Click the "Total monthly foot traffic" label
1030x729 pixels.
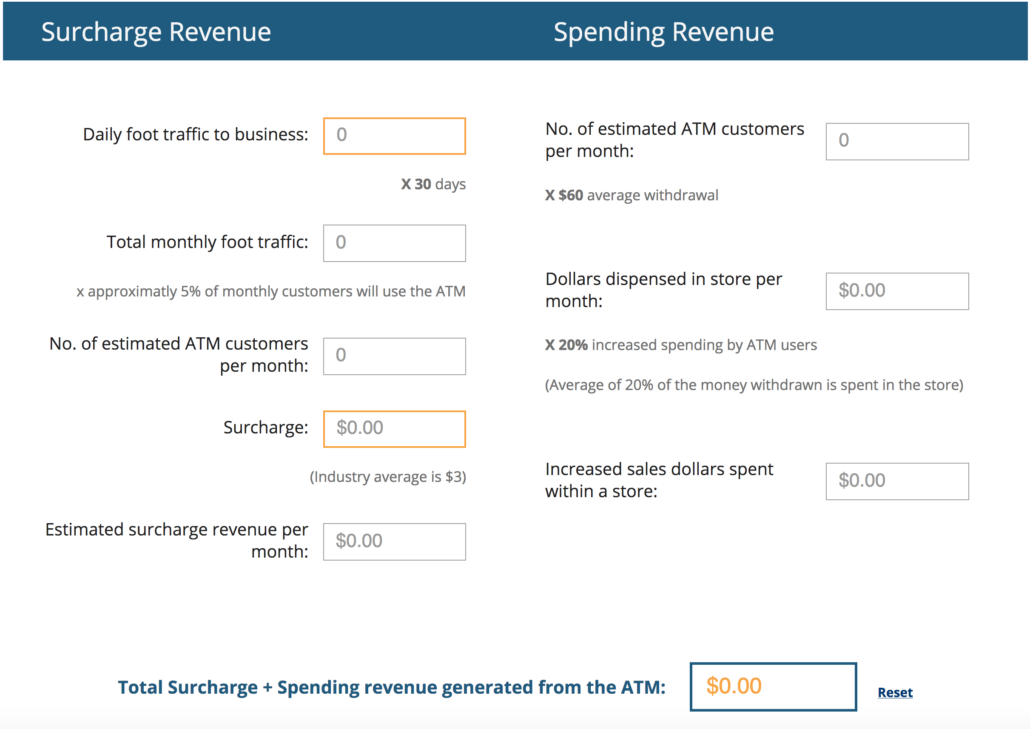click(207, 242)
